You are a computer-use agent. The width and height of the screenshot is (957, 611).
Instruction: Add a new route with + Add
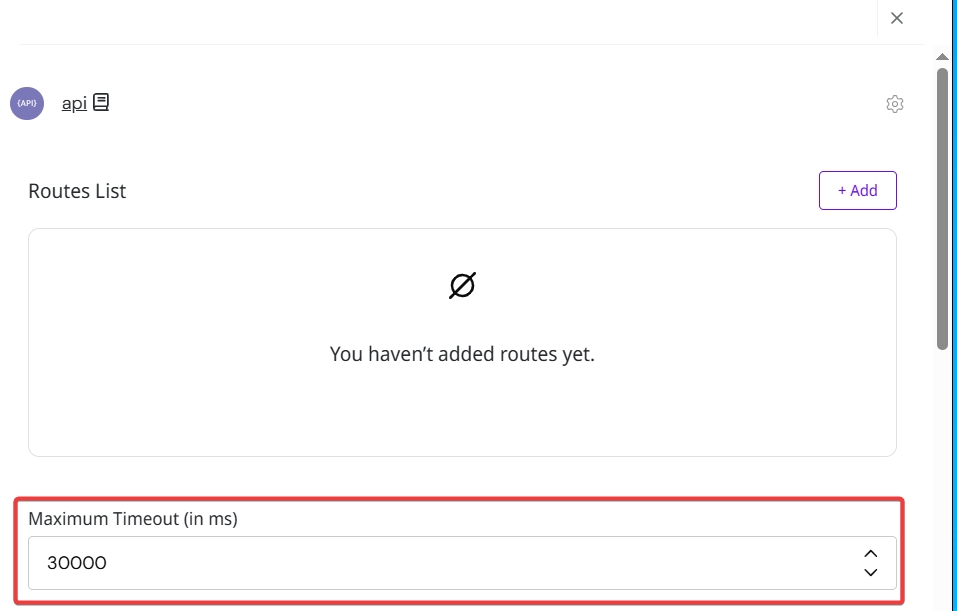coord(857,190)
